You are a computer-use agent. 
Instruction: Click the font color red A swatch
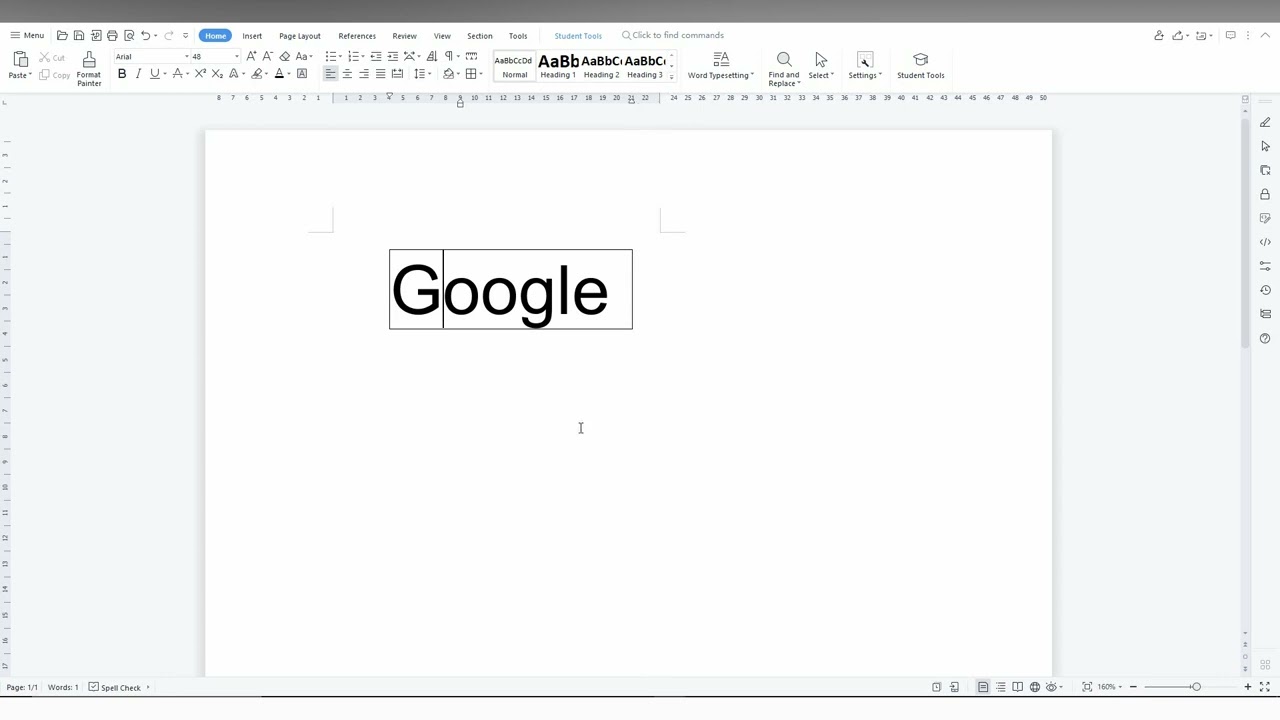coord(279,74)
